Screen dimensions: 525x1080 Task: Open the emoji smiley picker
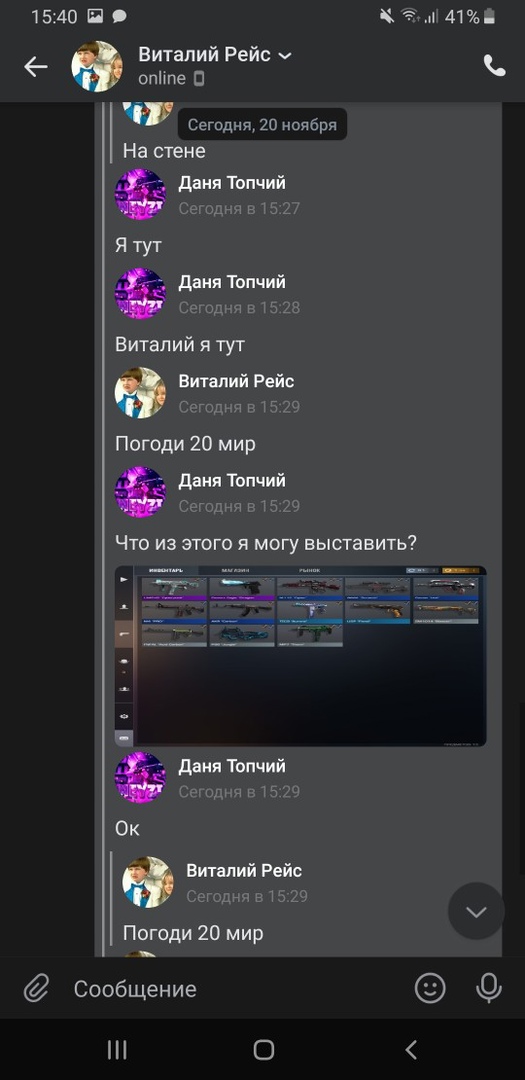click(x=429, y=989)
